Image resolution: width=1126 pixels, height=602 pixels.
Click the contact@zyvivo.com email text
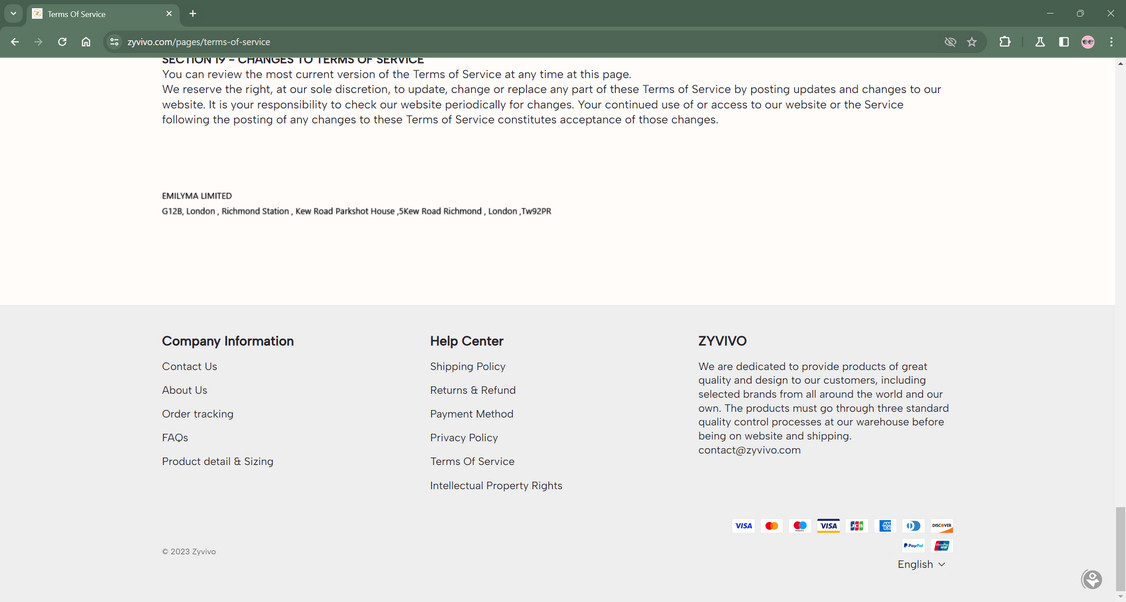coord(749,450)
